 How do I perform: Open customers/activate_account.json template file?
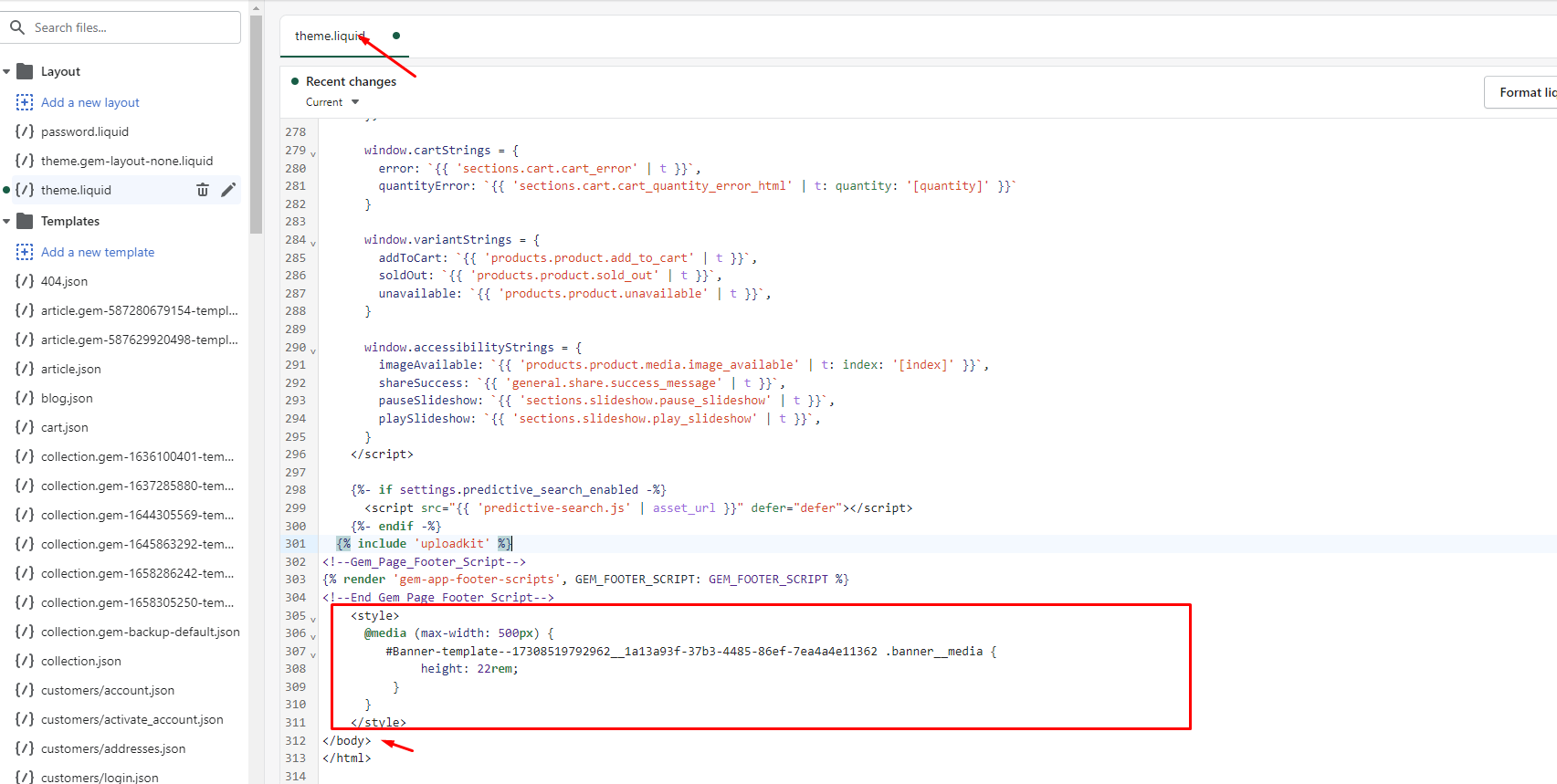tap(132, 719)
